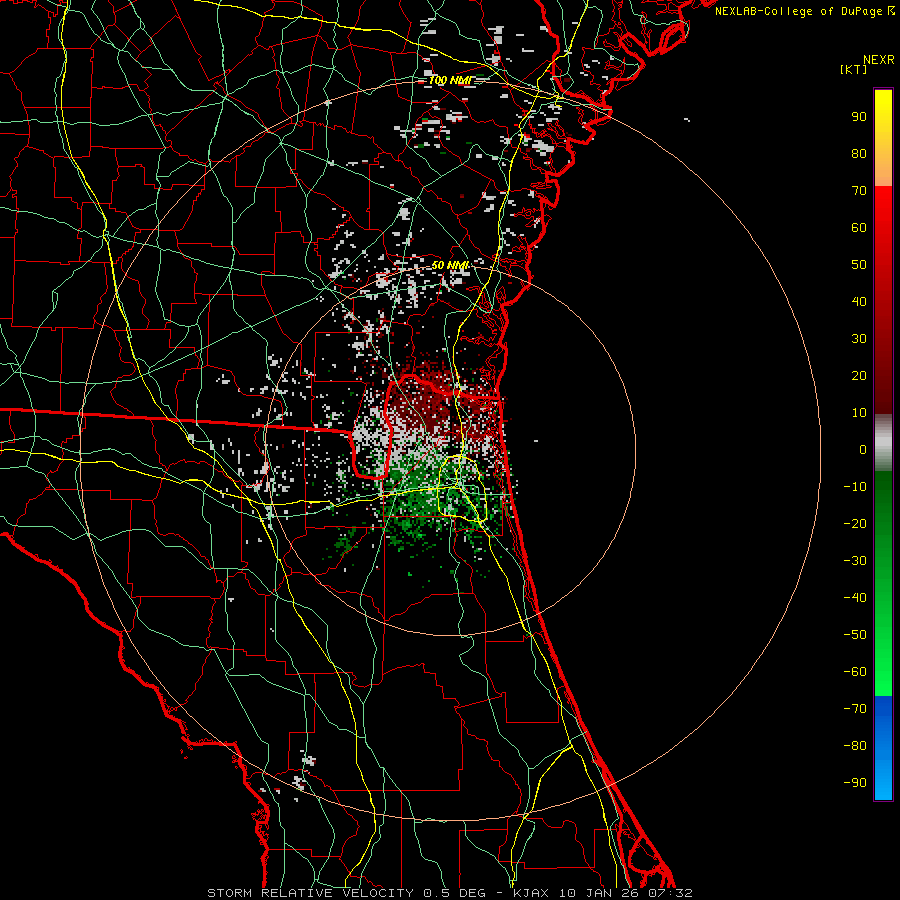Screen dimensions: 900x900
Task: Click the 10 value on the velocity scale
Action: [859, 413]
